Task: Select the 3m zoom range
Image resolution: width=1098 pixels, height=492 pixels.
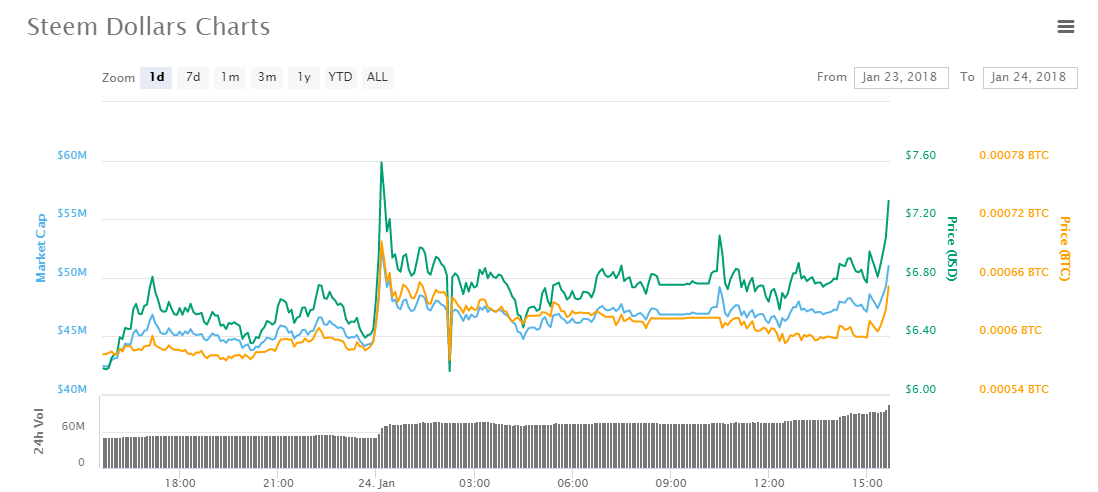Action: tap(267, 77)
